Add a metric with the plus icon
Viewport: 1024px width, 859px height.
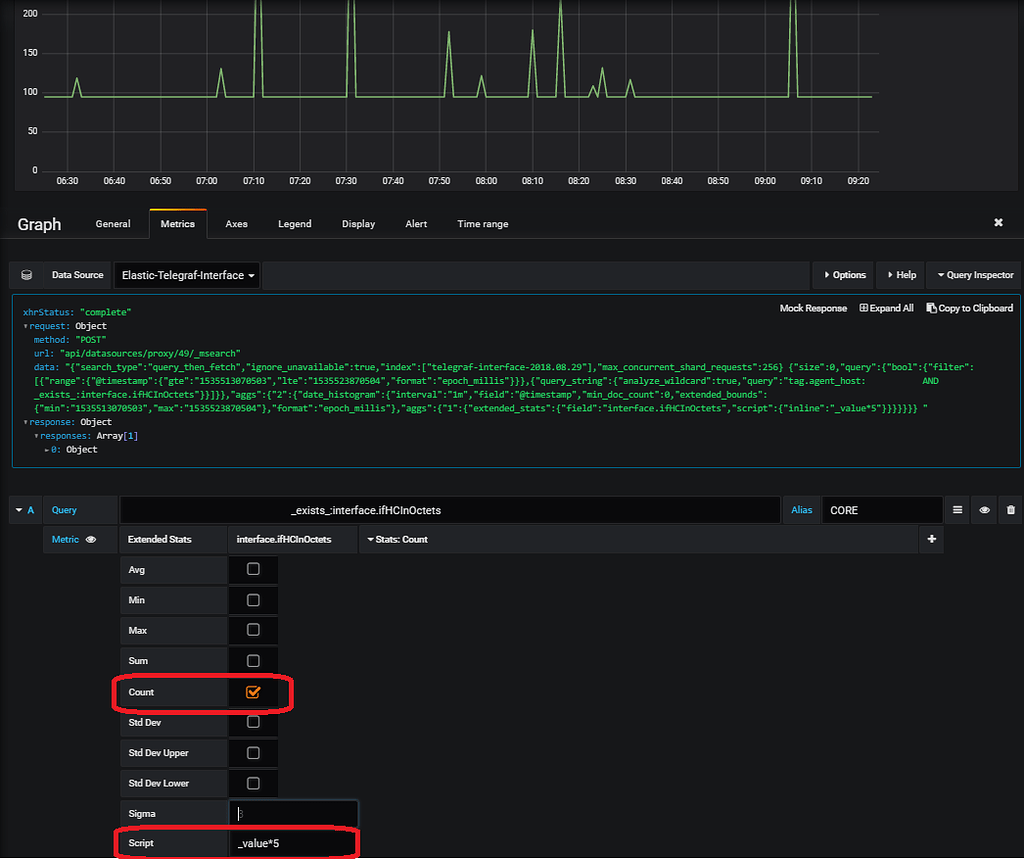[x=931, y=539]
